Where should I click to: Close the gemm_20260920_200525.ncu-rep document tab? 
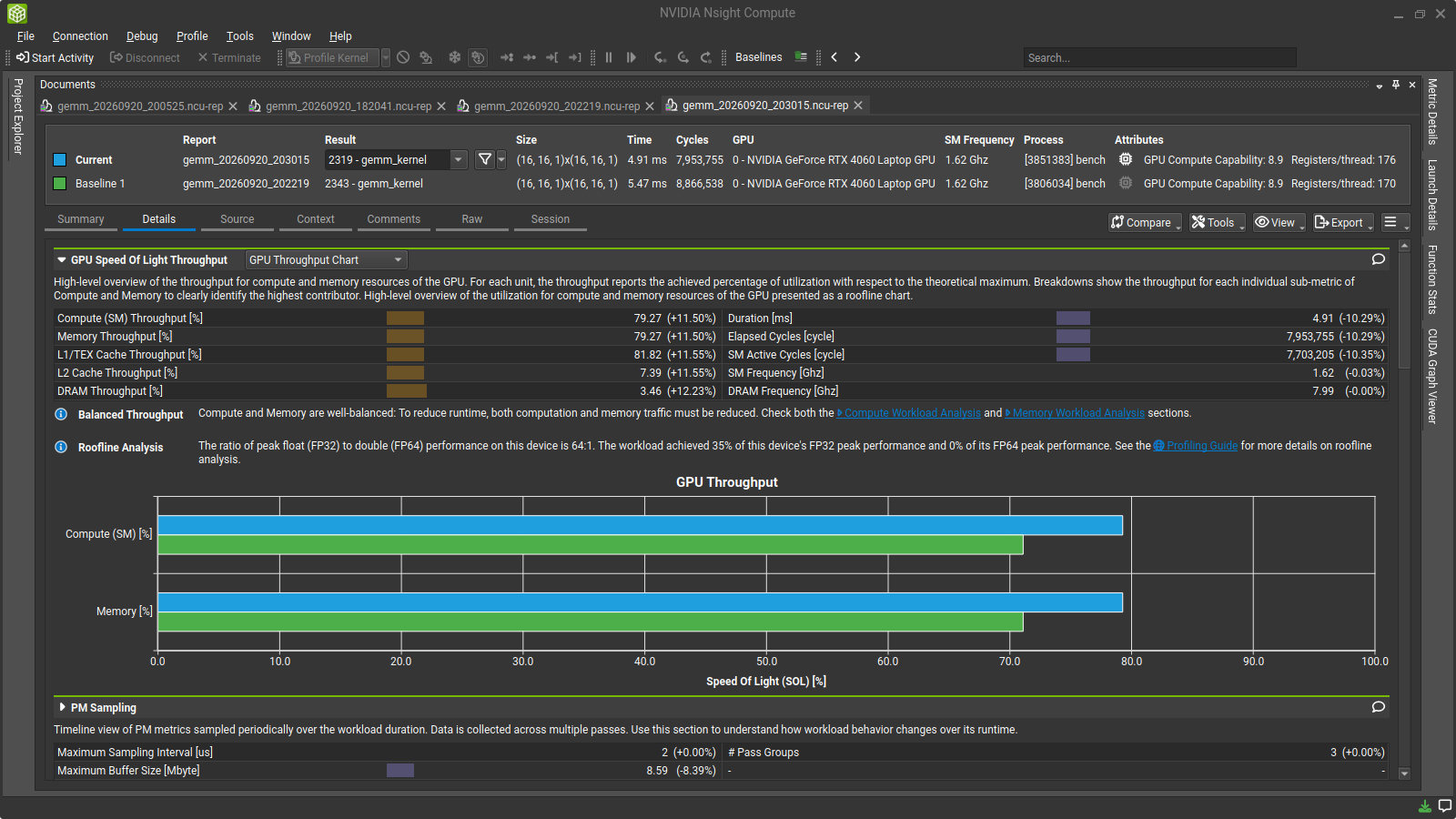(233, 106)
